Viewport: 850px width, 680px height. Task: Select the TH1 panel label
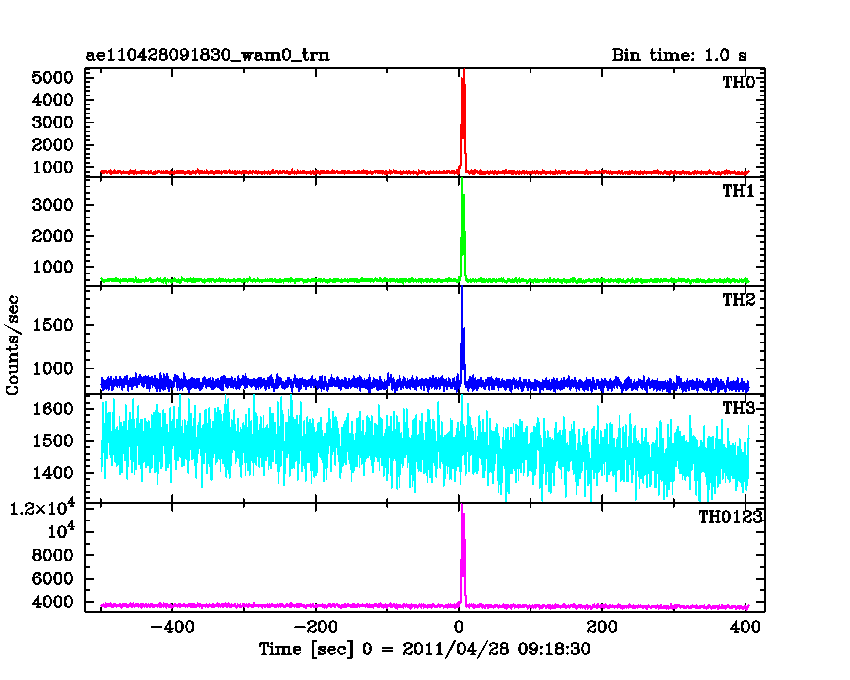tap(738, 191)
